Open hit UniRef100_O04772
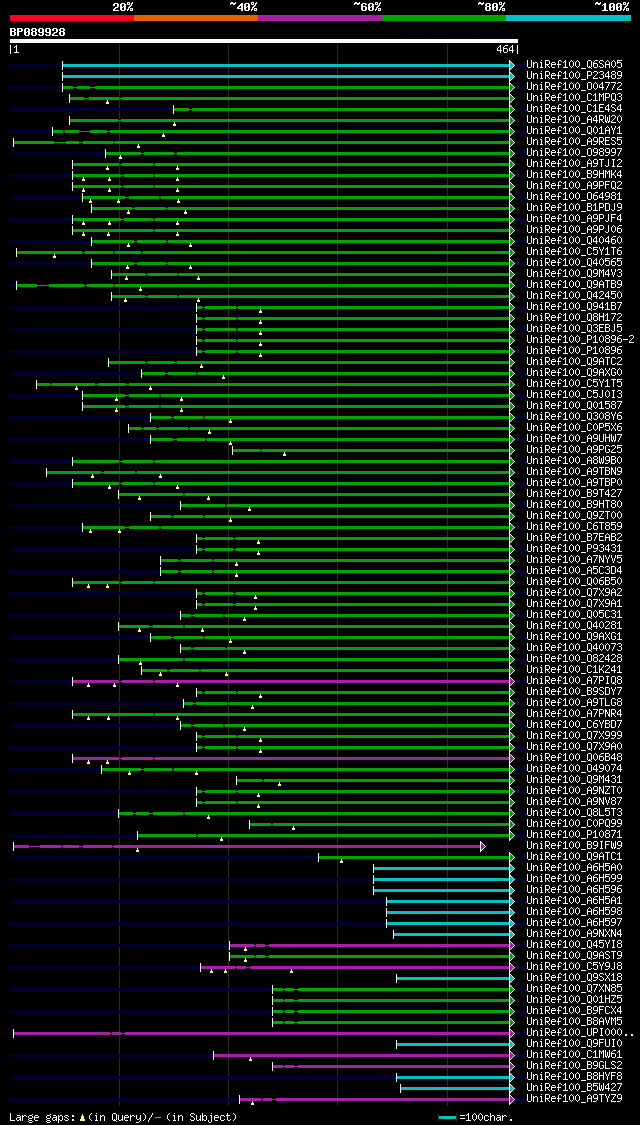 tap(574, 87)
